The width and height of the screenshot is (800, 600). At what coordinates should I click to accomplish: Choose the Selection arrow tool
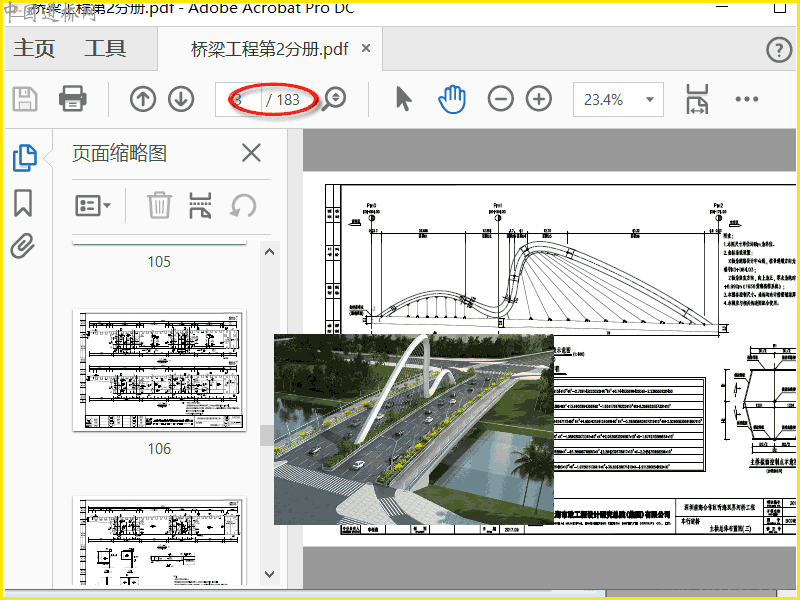point(404,99)
